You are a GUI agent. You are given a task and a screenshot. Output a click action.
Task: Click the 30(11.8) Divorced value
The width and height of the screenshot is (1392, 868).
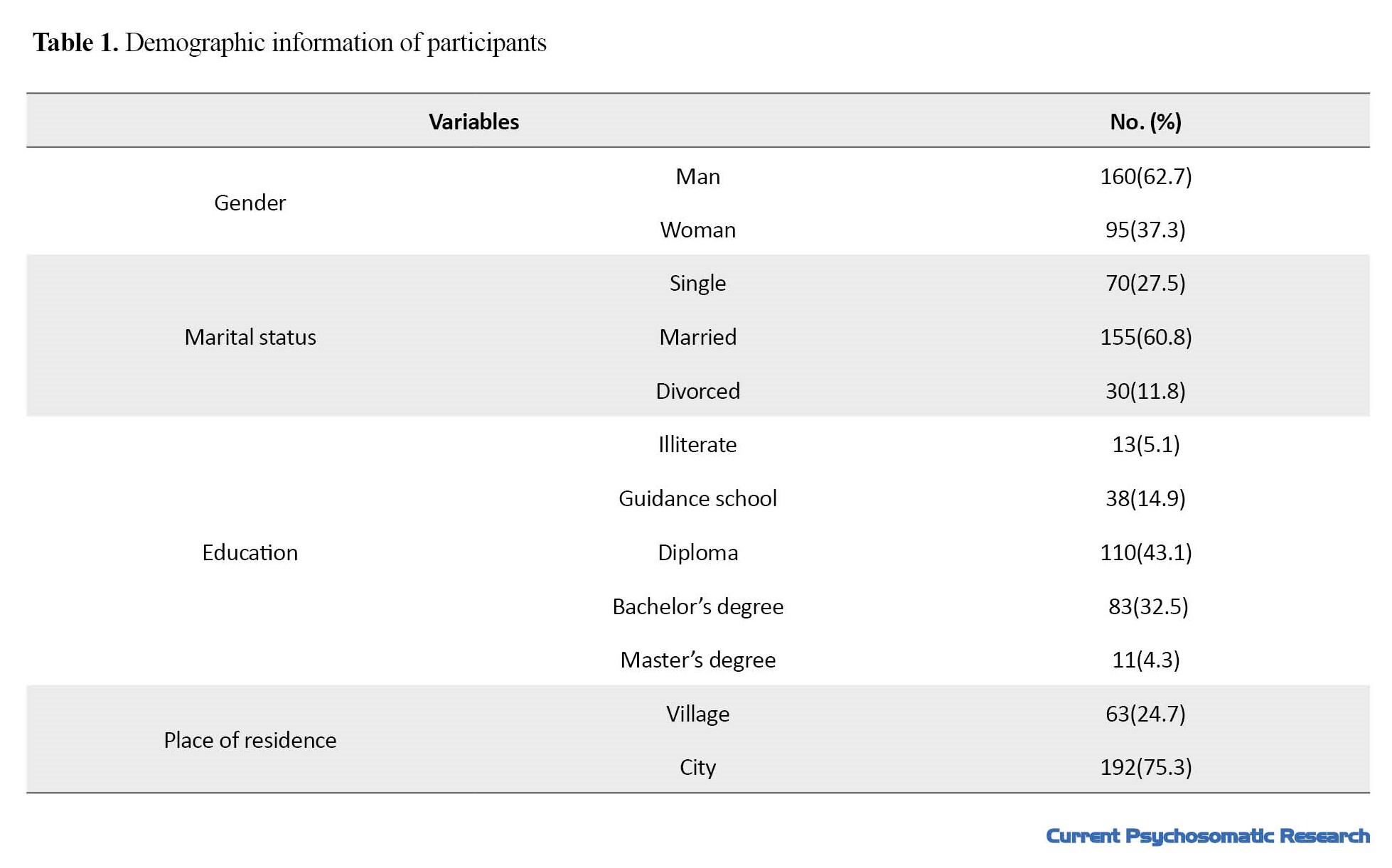point(1145,391)
